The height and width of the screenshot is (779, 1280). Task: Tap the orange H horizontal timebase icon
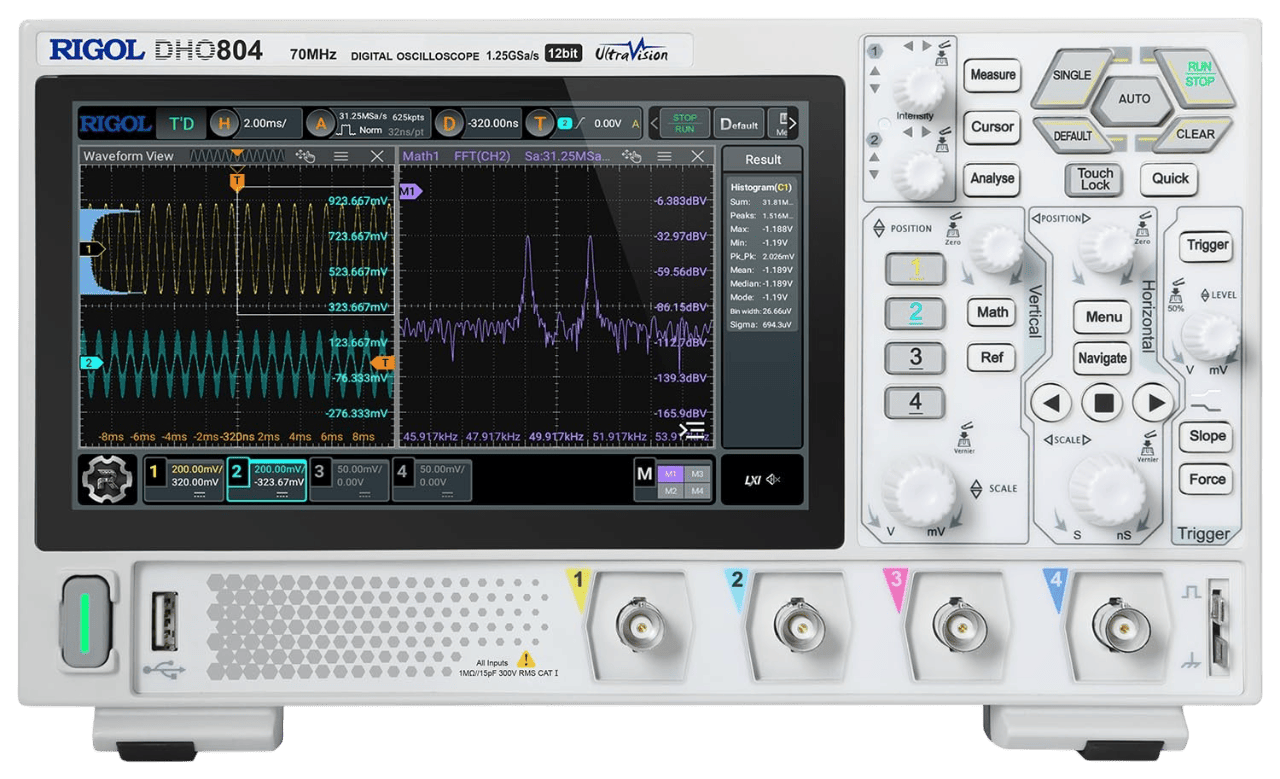coord(224,124)
